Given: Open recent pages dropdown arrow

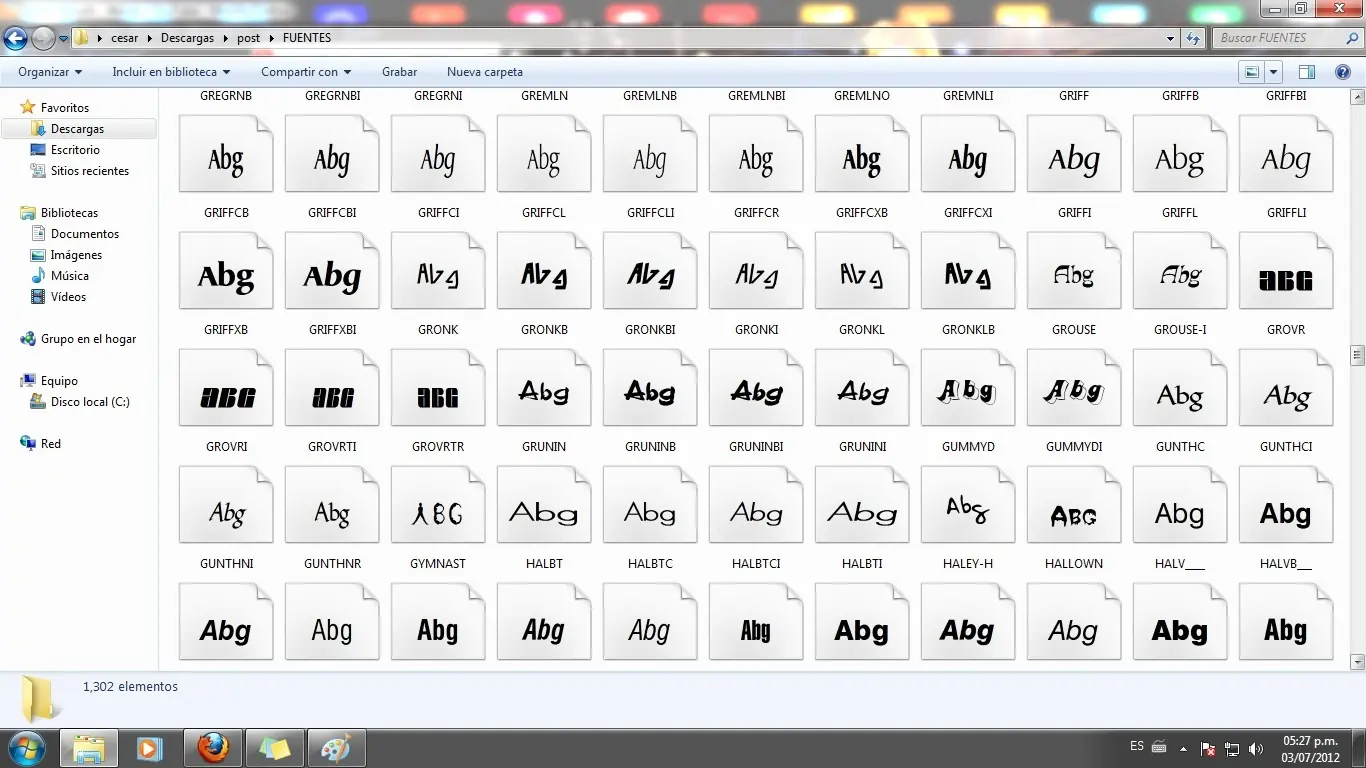Looking at the screenshot, I should point(64,39).
